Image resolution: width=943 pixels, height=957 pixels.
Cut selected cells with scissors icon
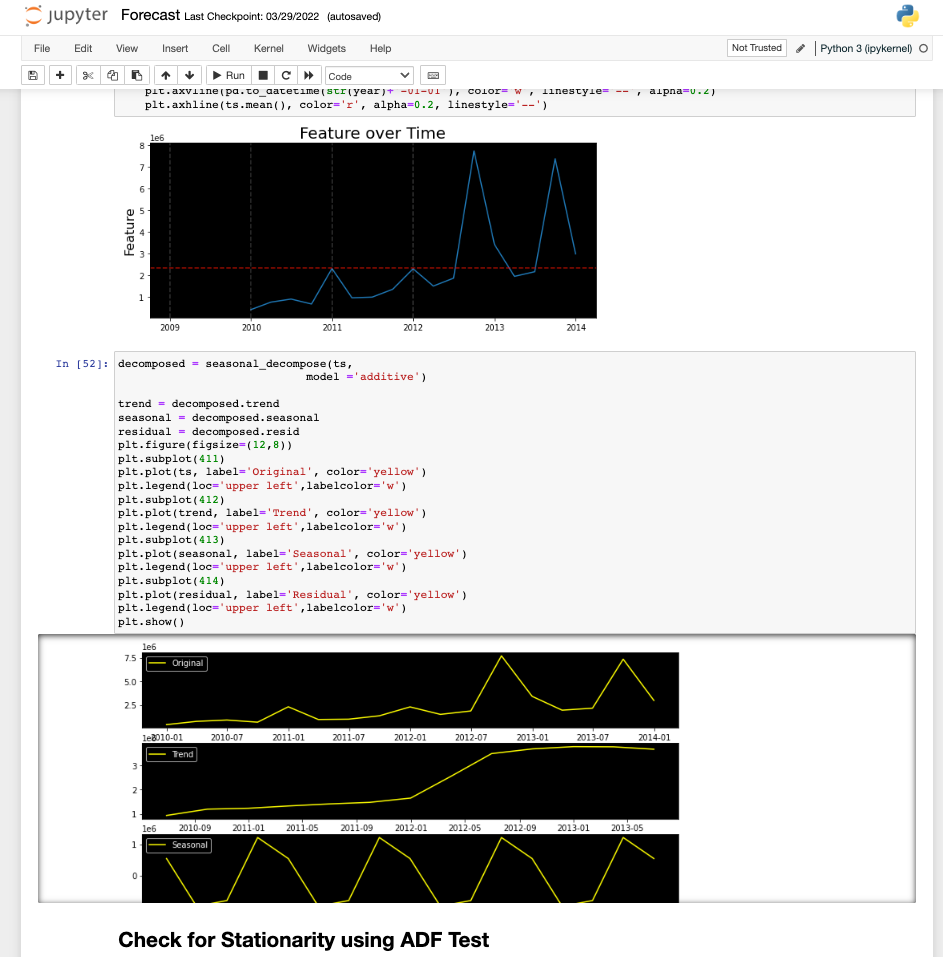88,75
